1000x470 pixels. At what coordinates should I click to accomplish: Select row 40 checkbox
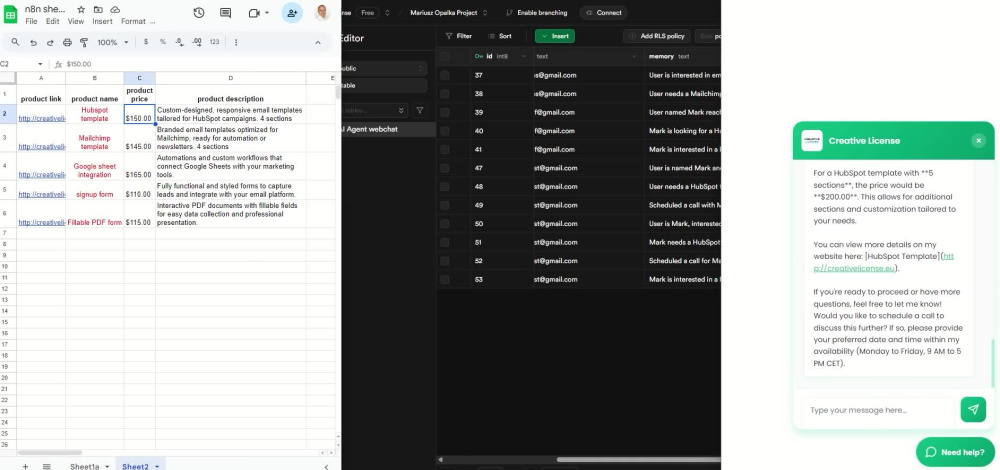[445, 131]
